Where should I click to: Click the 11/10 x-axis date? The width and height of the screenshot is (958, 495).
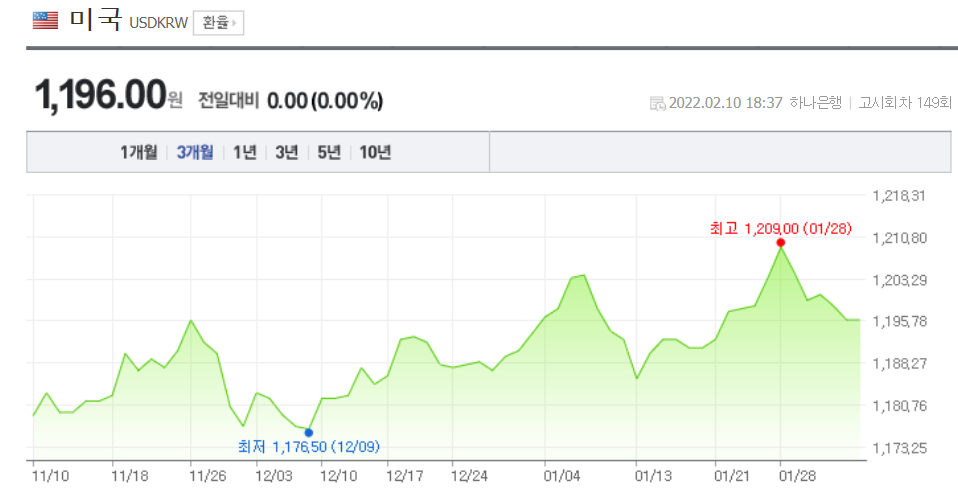click(51, 476)
